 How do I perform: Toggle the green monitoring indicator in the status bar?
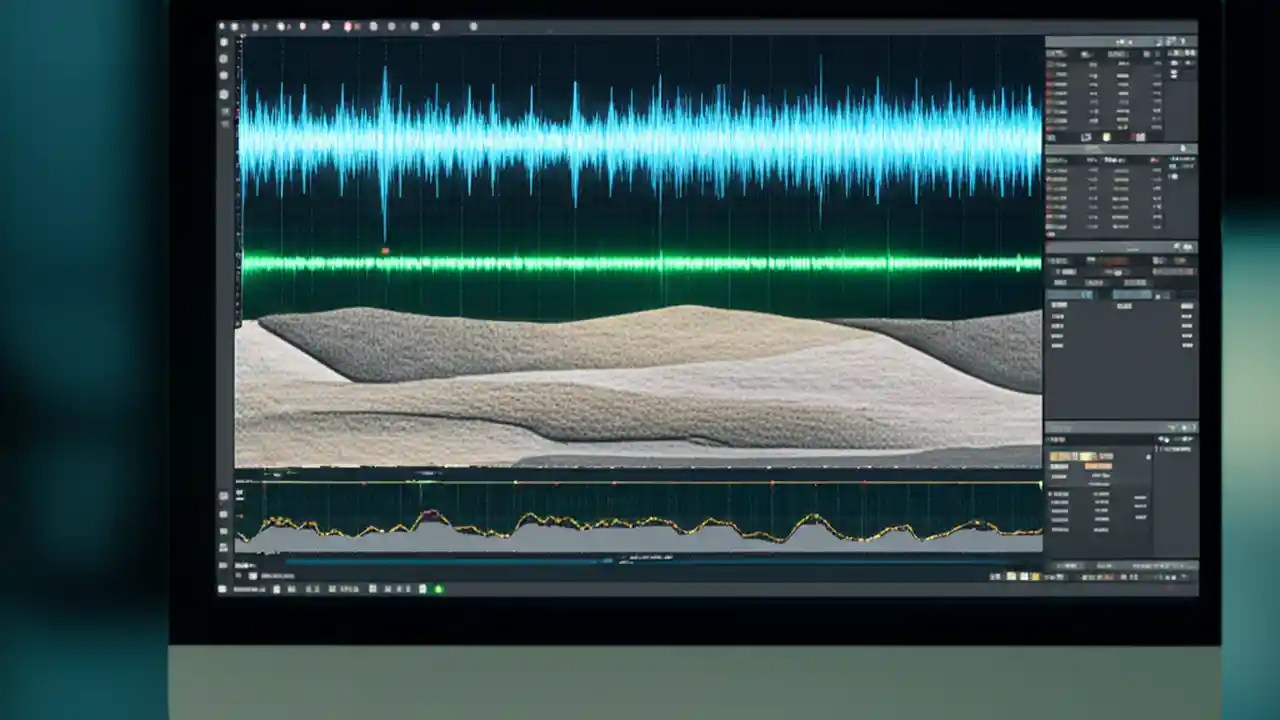(437, 589)
